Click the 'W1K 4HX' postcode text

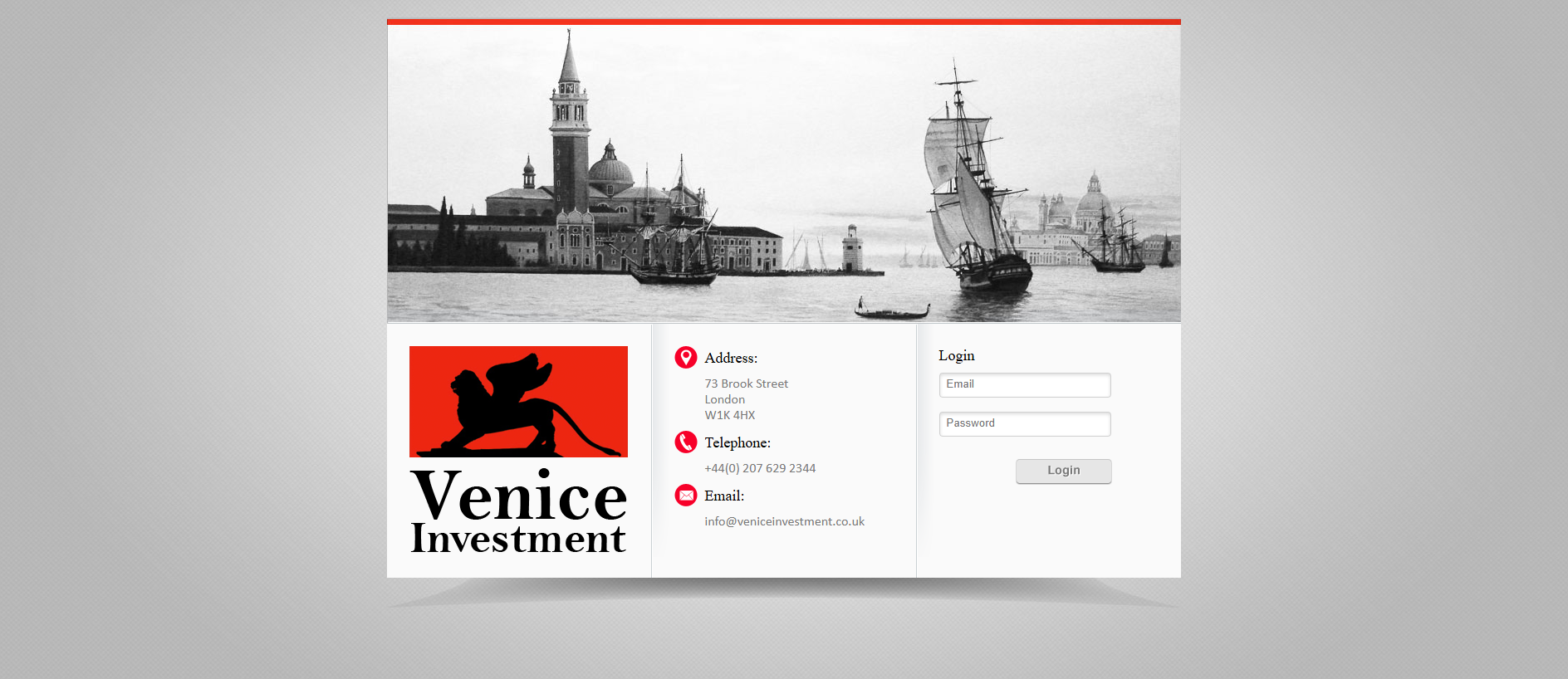click(730, 415)
